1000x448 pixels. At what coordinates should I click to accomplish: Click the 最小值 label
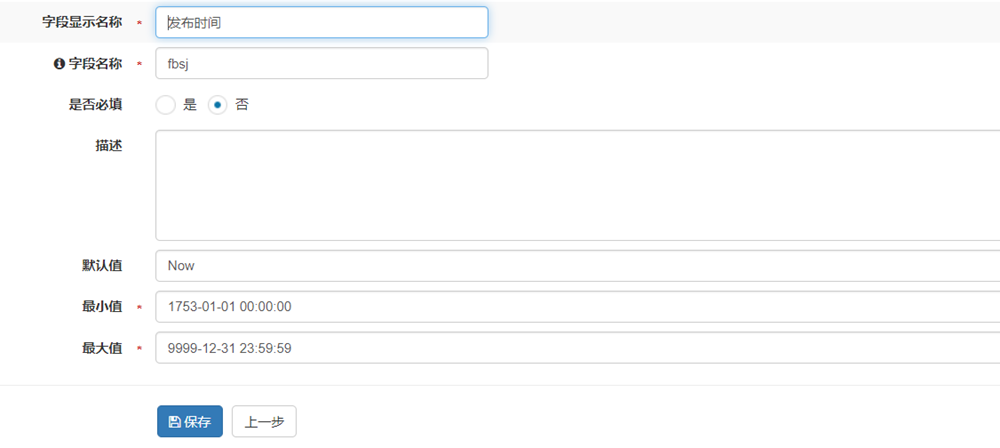[102, 307]
